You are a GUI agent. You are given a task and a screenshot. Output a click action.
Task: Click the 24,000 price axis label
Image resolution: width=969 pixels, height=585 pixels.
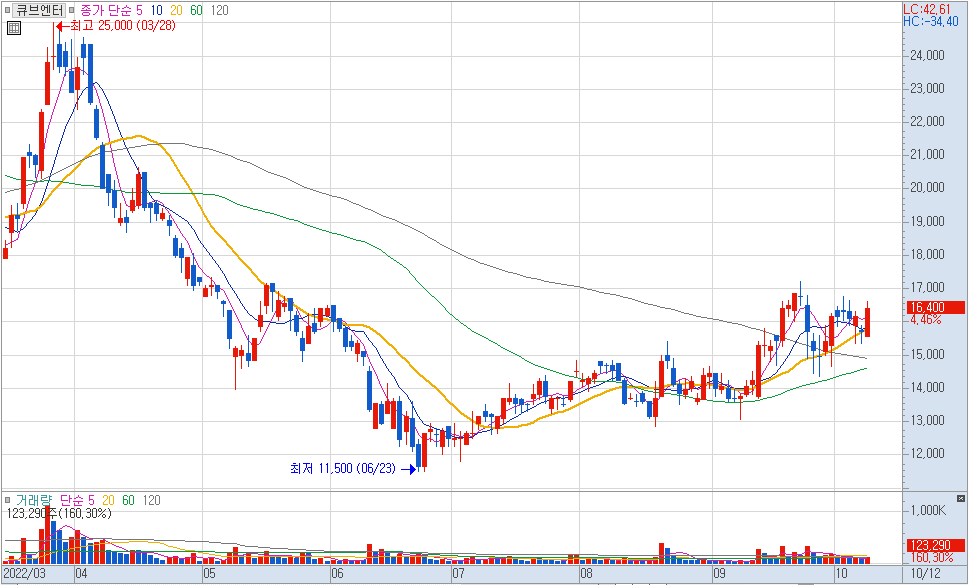[x=927, y=56]
